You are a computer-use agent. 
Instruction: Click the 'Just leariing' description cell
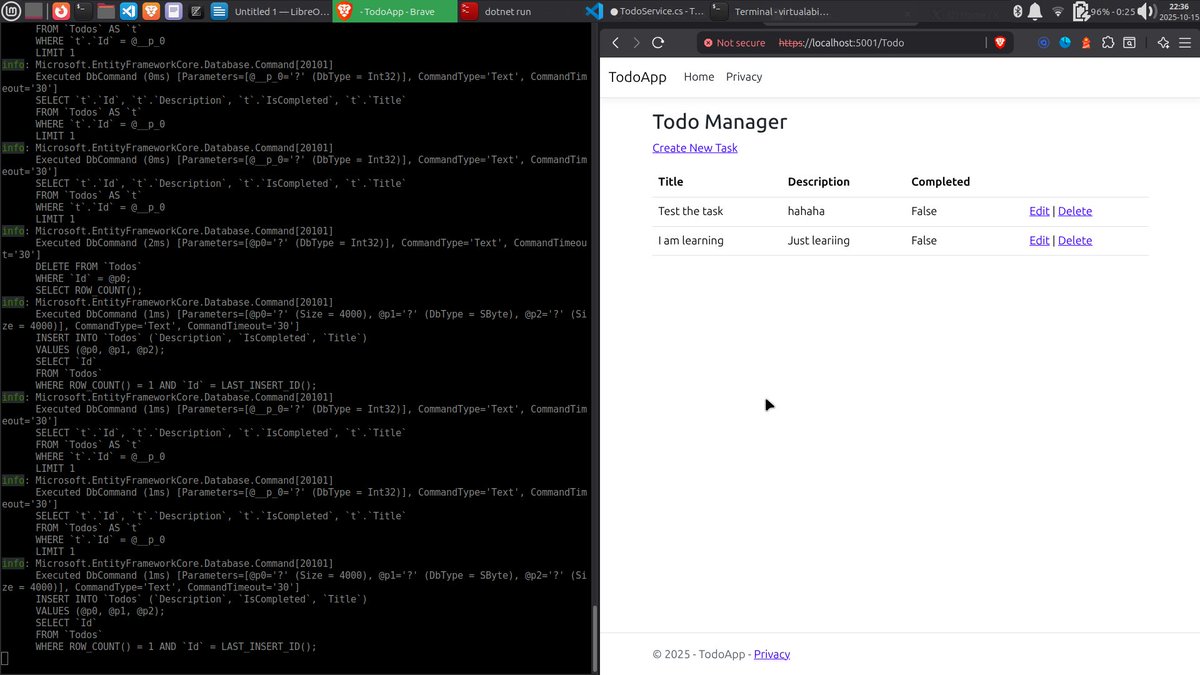click(x=819, y=240)
